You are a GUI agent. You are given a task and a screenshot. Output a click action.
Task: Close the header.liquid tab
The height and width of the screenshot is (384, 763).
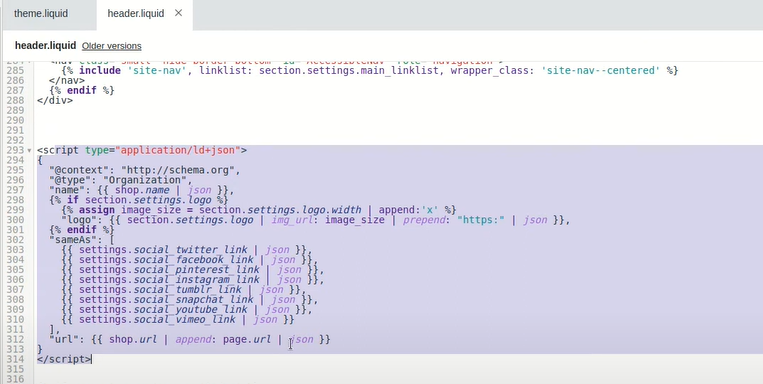coord(179,13)
